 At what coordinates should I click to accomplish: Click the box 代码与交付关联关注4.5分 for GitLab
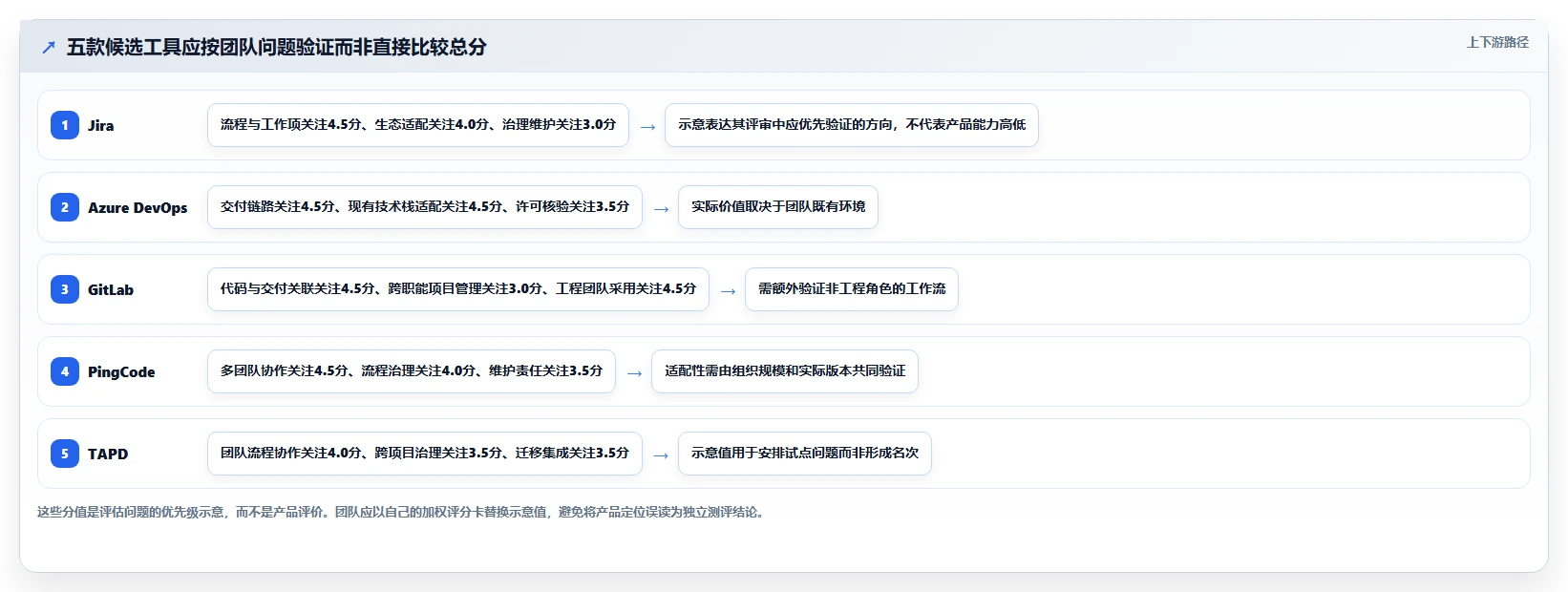[458, 289]
